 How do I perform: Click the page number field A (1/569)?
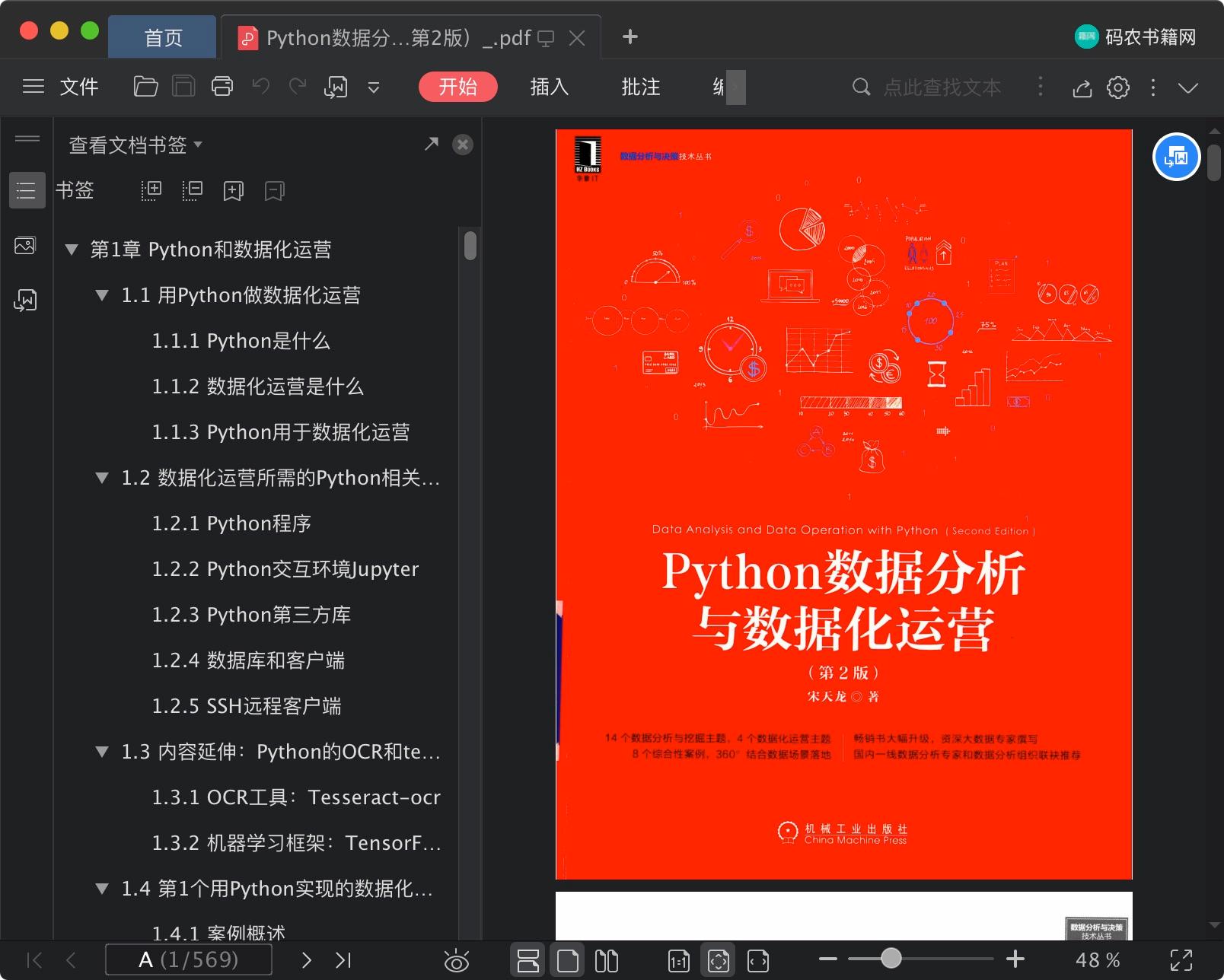[x=188, y=959]
